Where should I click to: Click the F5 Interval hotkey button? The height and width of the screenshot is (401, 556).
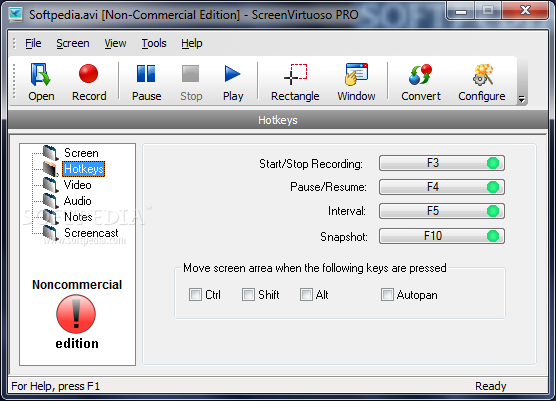pyautogui.click(x=442, y=211)
